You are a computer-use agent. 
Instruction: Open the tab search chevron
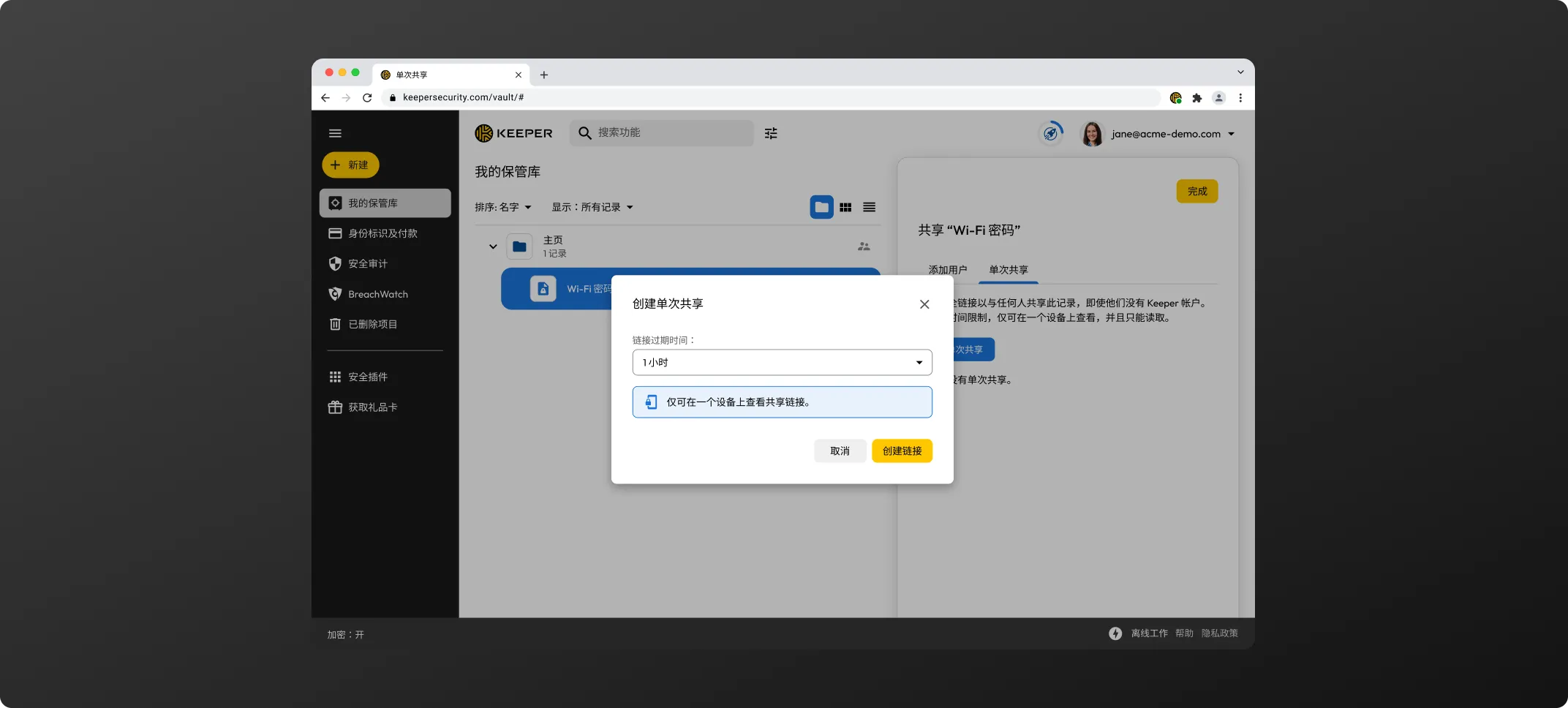1240,72
